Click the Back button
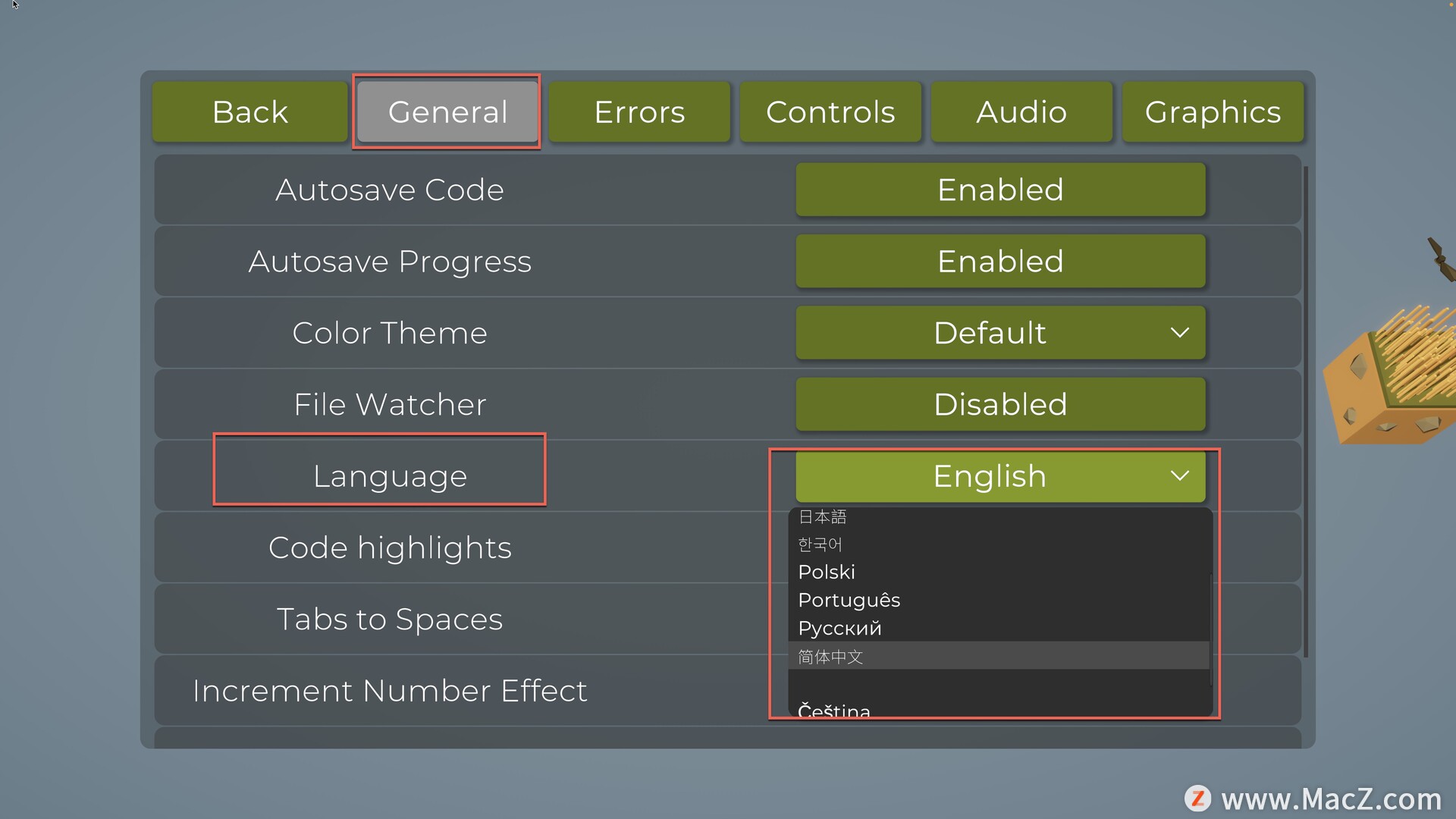 pyautogui.click(x=249, y=112)
